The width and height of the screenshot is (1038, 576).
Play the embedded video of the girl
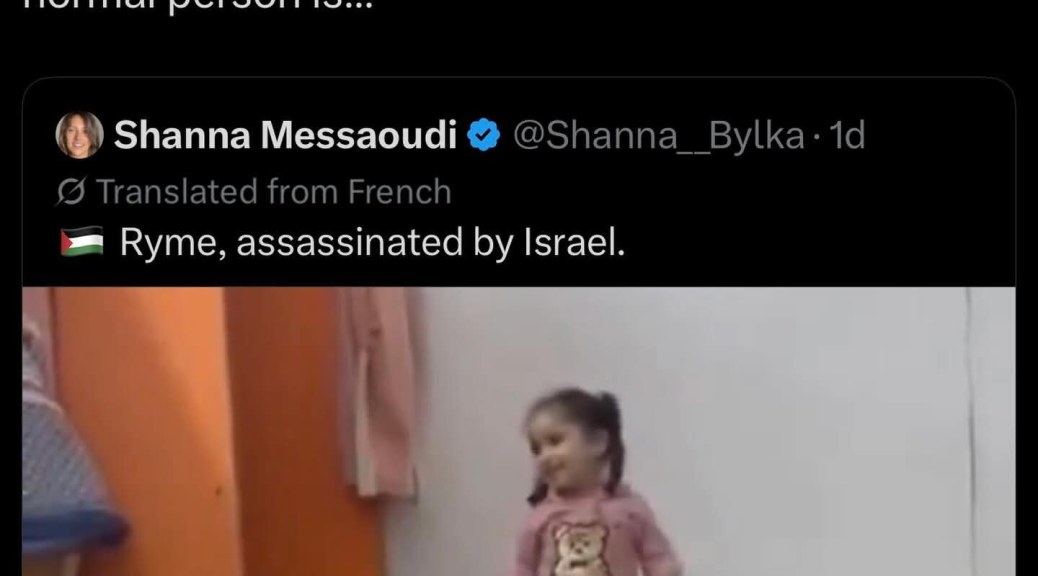pos(519,431)
